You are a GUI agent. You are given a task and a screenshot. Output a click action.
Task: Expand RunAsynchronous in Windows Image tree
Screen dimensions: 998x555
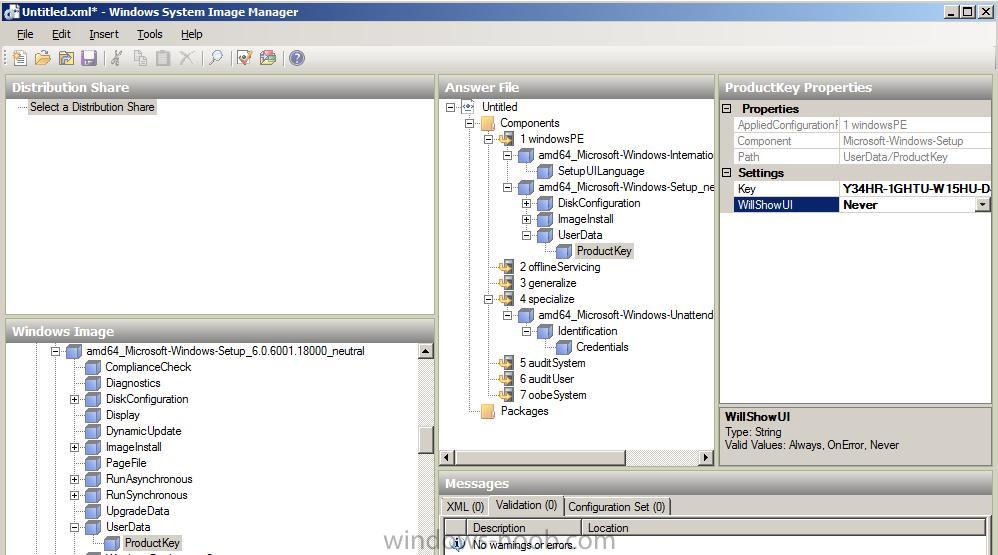tap(74, 479)
